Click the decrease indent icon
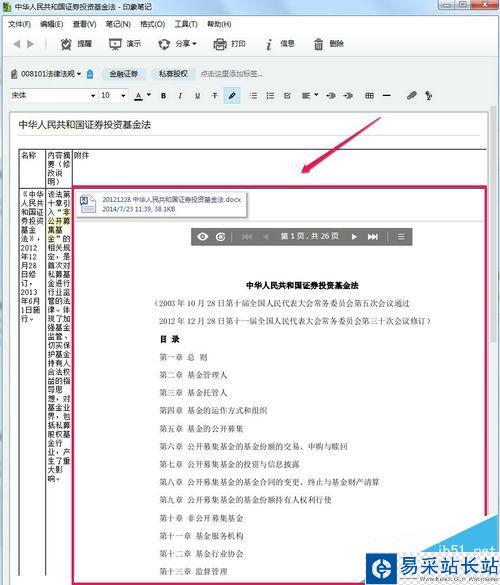 331,96
